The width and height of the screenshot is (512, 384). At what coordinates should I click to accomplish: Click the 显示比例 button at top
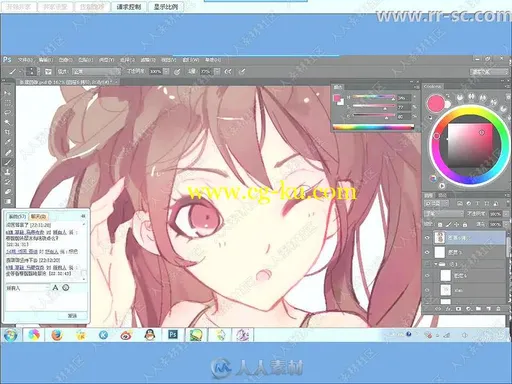point(166,7)
